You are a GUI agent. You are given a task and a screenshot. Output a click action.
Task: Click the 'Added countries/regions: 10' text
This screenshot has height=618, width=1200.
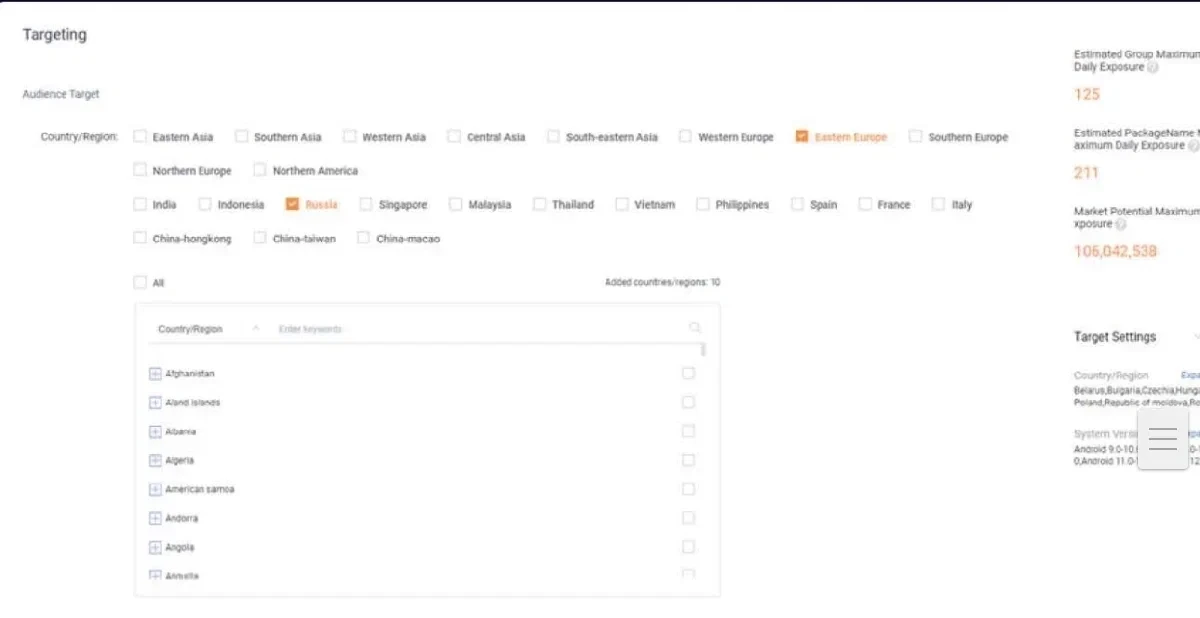coord(662,283)
